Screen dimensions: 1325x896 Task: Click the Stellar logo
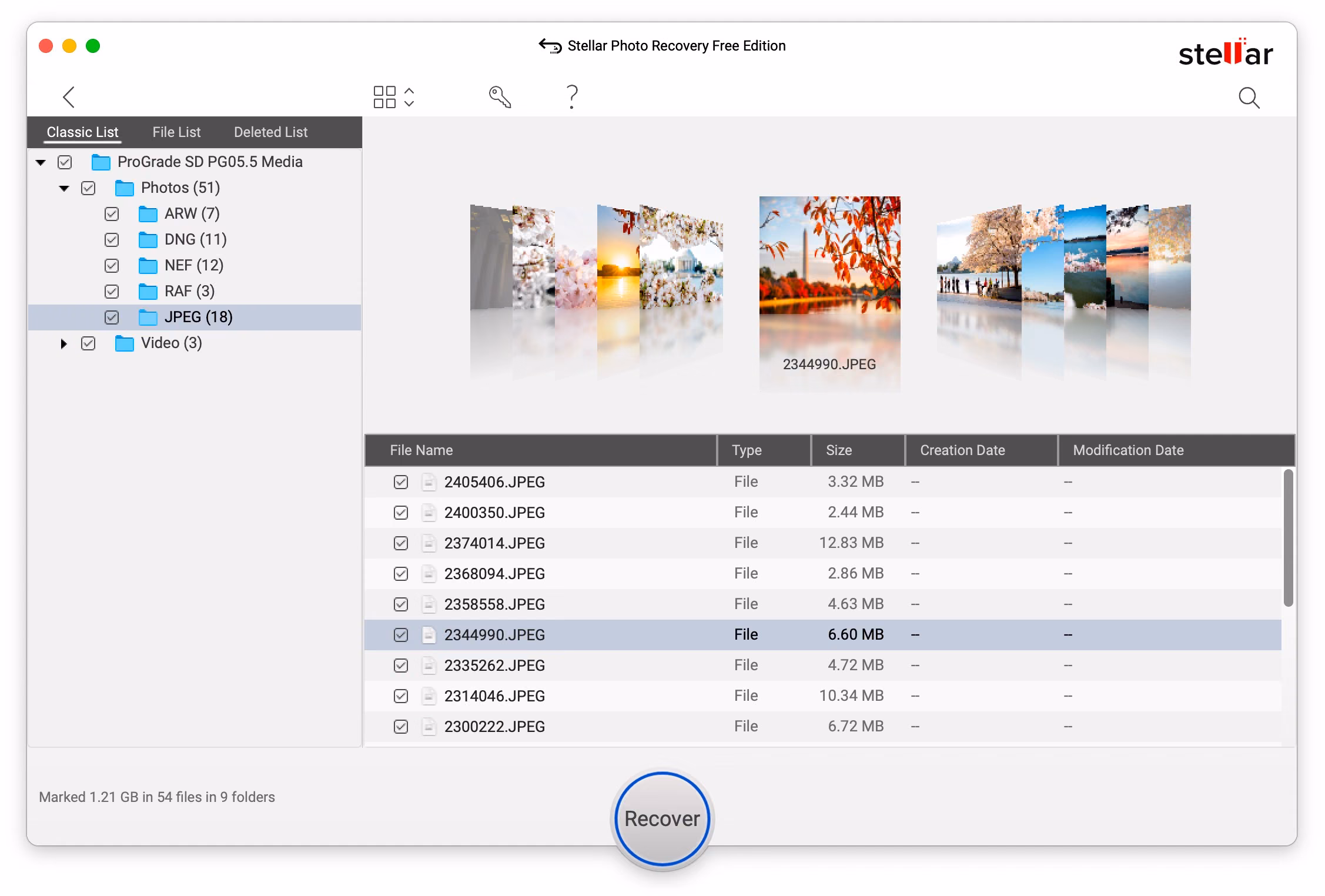pyautogui.click(x=1226, y=53)
